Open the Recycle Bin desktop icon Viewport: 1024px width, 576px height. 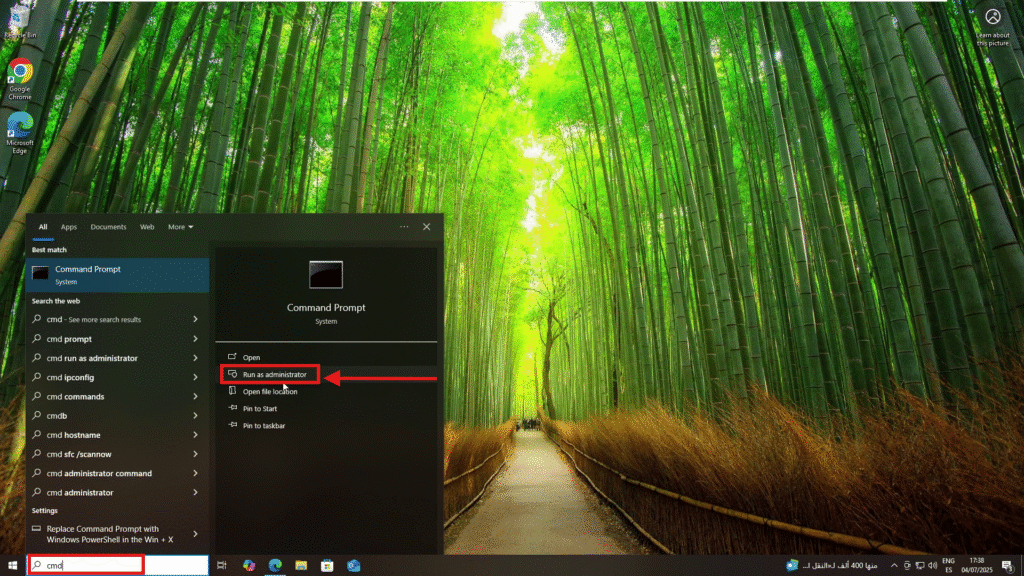(x=20, y=22)
